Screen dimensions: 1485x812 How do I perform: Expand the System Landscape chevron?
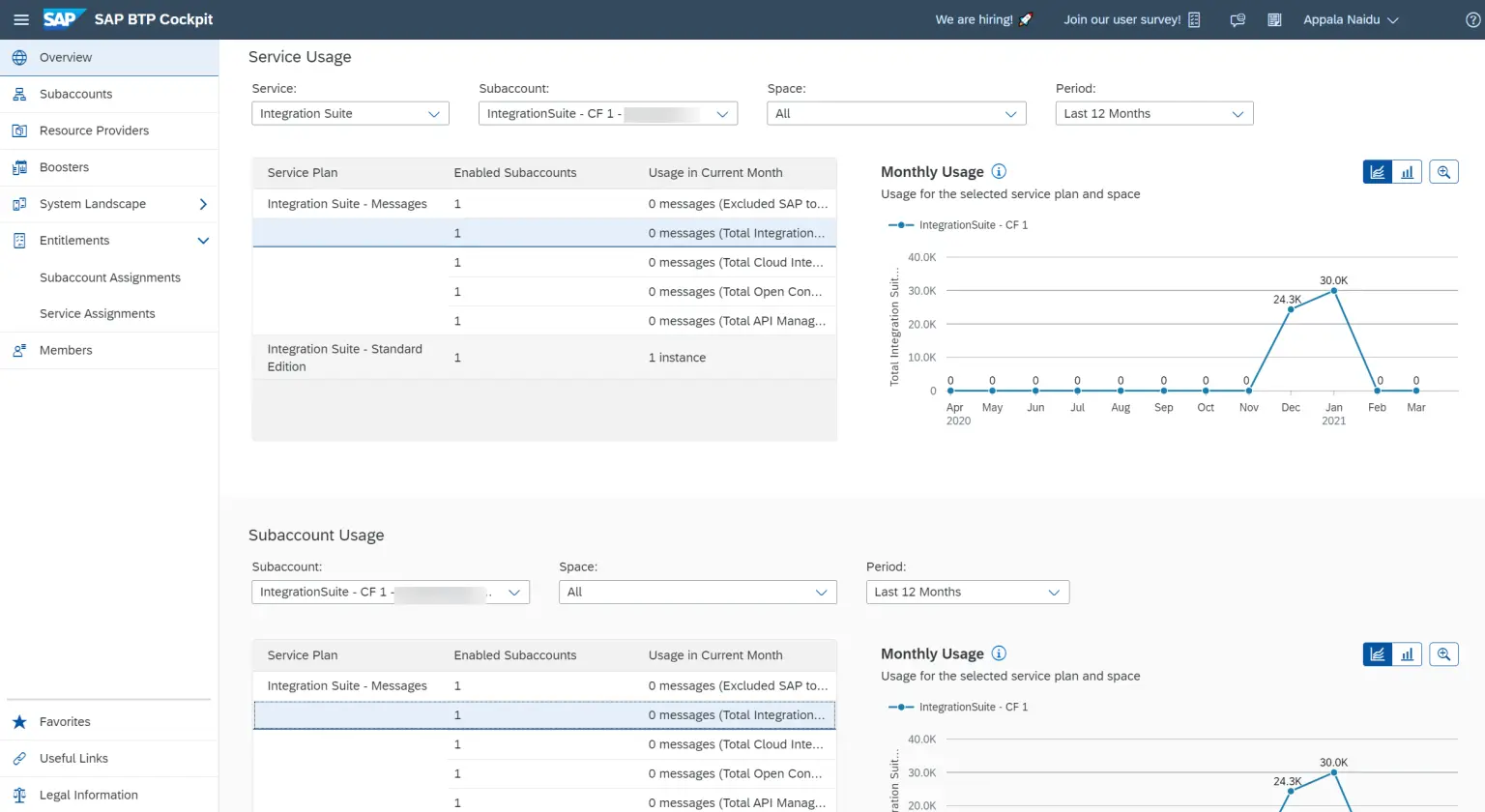point(203,204)
